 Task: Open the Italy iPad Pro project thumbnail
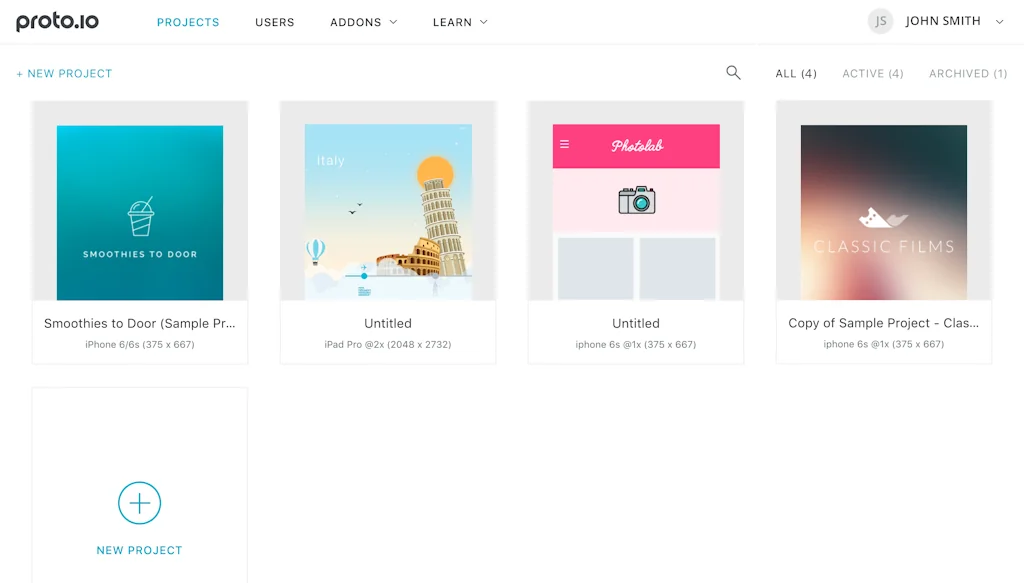click(x=387, y=210)
